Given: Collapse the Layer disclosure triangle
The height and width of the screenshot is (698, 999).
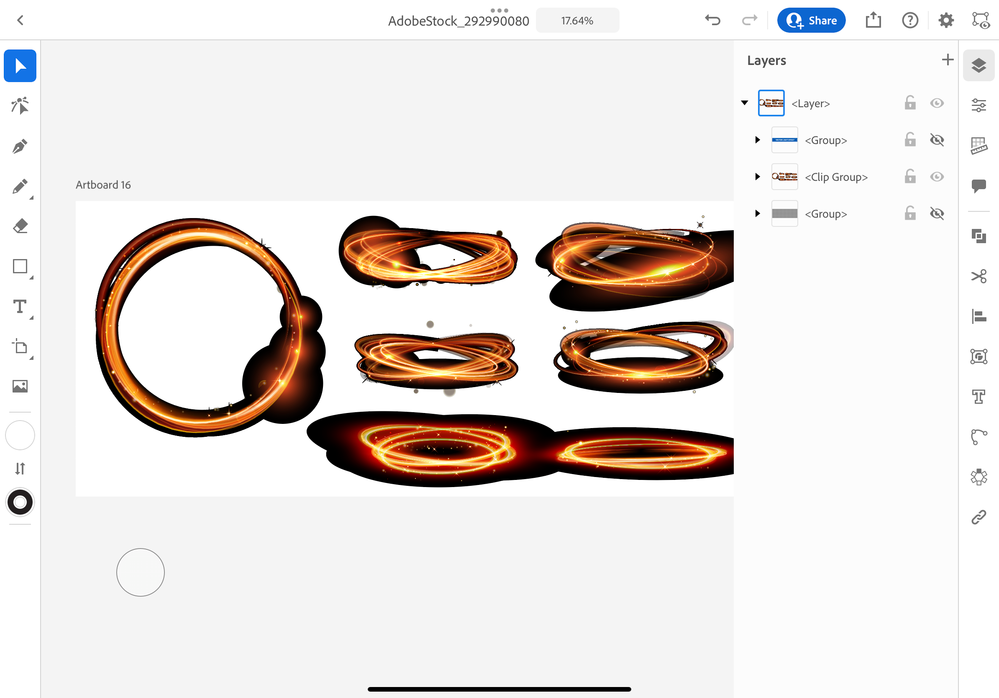Looking at the screenshot, I should coord(744,103).
